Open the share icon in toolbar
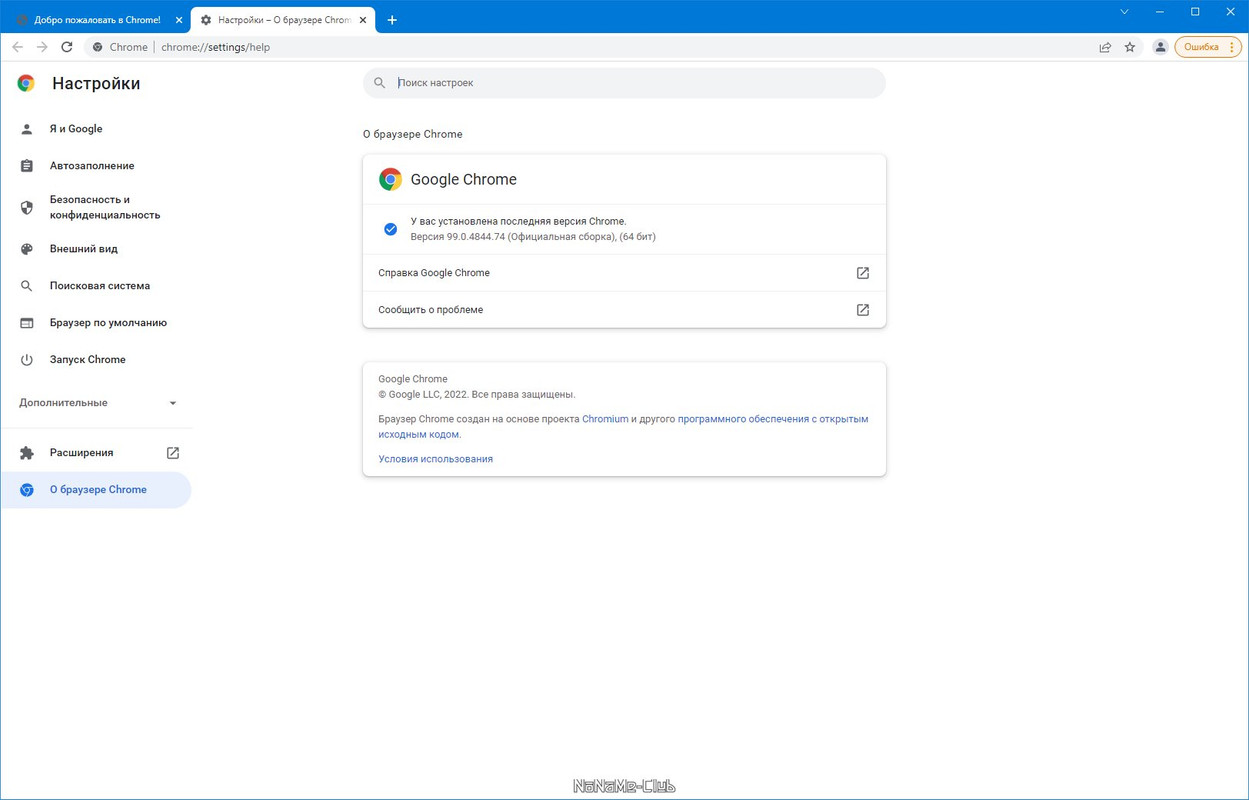 pos(1104,46)
